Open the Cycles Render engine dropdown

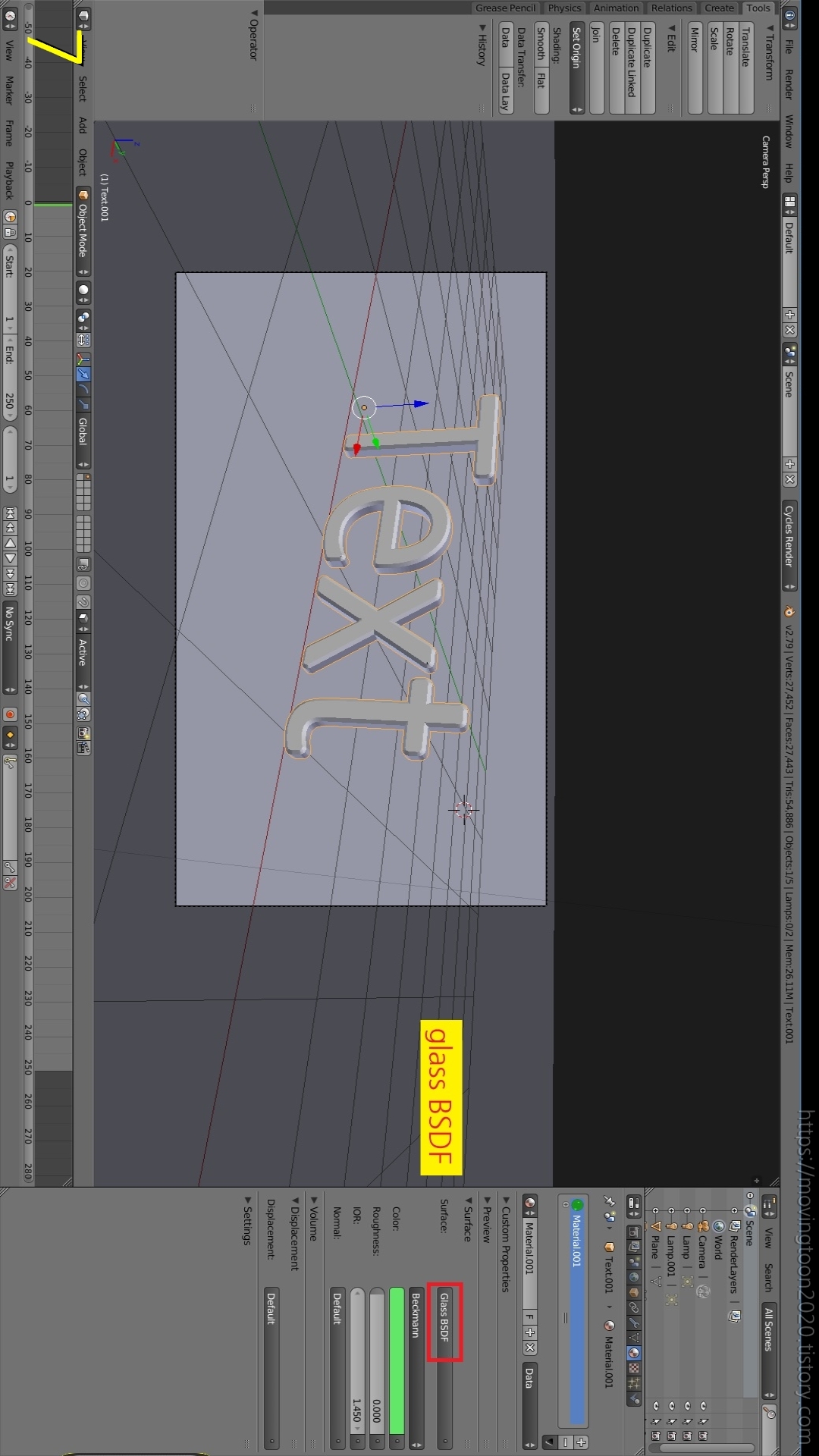[x=789, y=546]
